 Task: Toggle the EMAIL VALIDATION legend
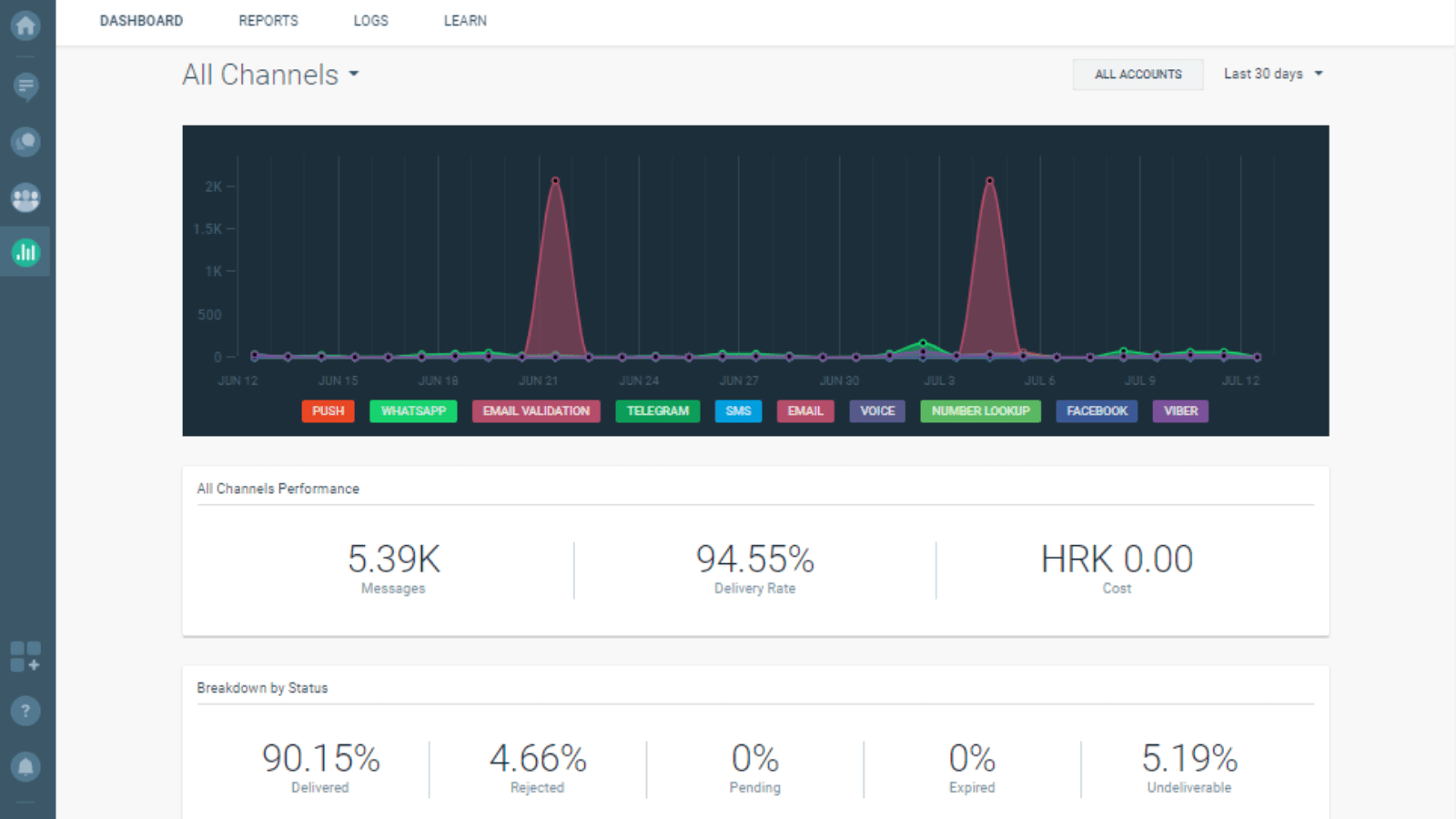536,411
